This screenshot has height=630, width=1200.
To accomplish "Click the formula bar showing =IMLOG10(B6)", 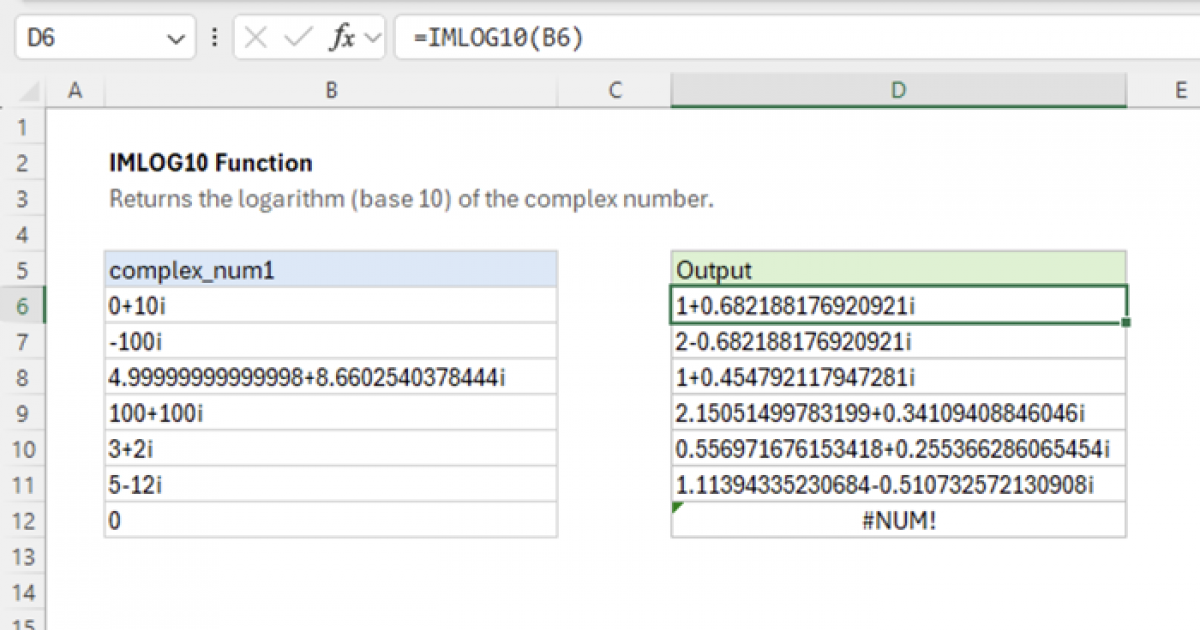I will (x=790, y=39).
